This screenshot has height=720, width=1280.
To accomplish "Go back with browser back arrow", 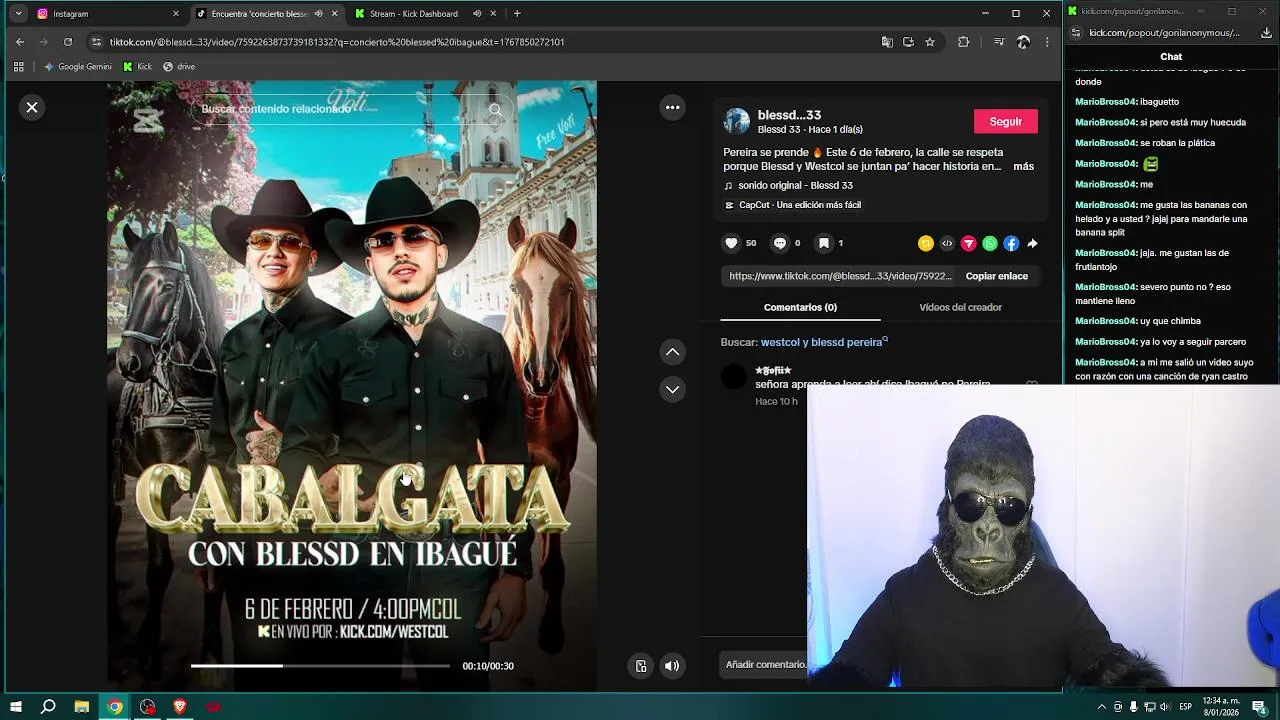I will (x=20, y=42).
